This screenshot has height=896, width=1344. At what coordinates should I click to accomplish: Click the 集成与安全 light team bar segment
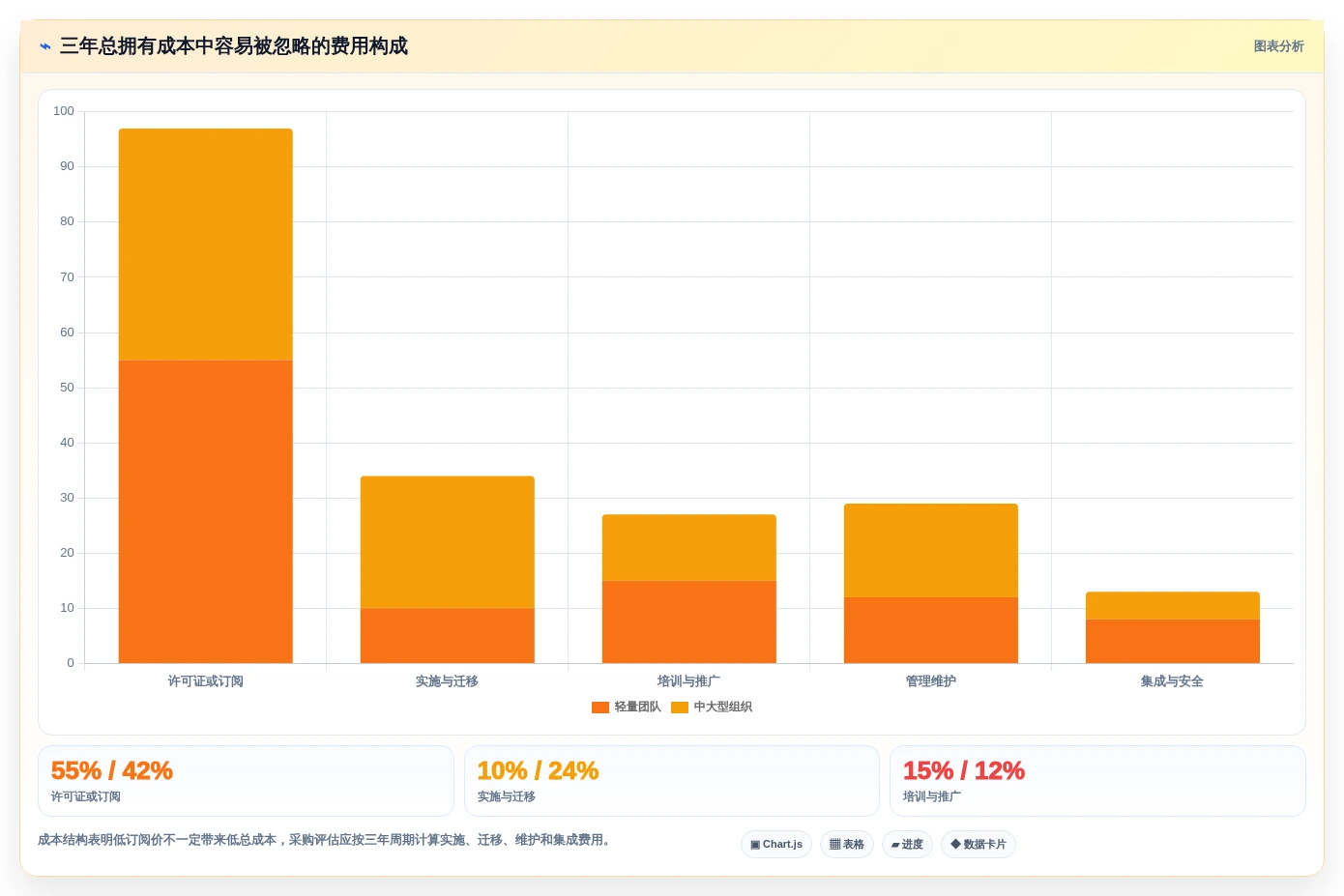click(x=1173, y=641)
